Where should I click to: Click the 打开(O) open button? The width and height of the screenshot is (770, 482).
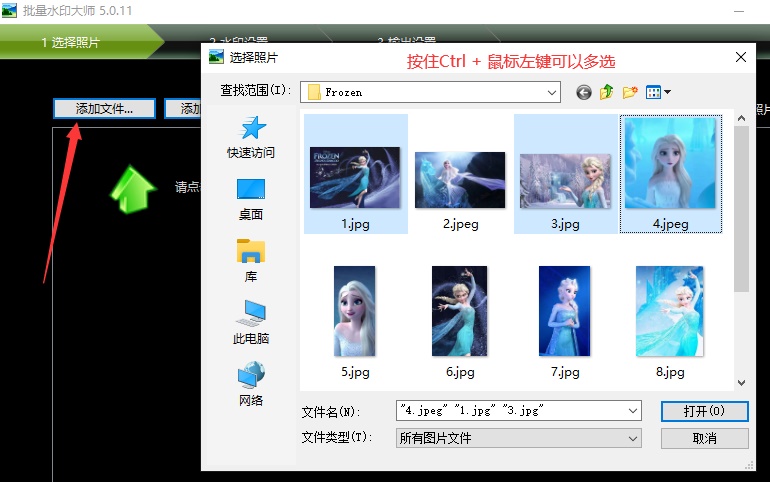(705, 411)
